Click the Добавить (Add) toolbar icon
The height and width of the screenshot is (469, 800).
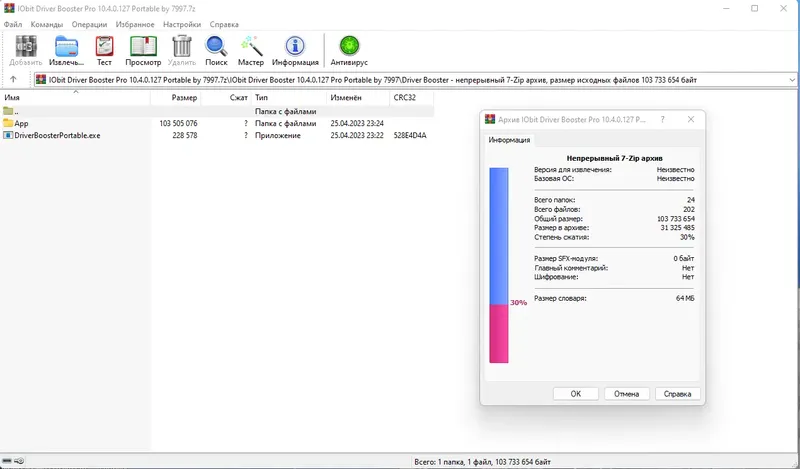pyautogui.click(x=26, y=46)
